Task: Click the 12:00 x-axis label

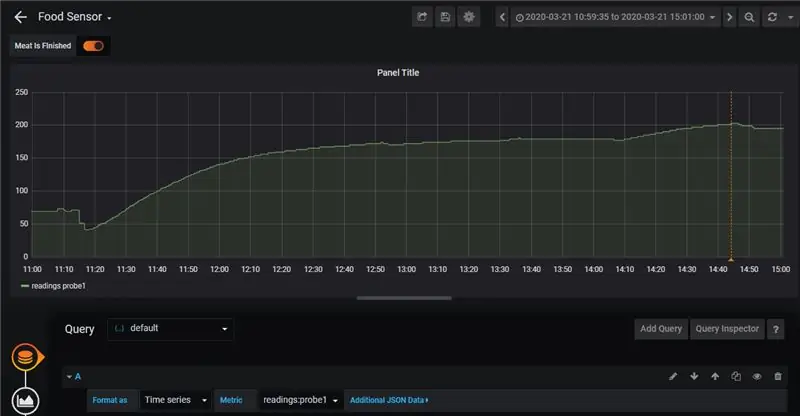Action: 219,269
